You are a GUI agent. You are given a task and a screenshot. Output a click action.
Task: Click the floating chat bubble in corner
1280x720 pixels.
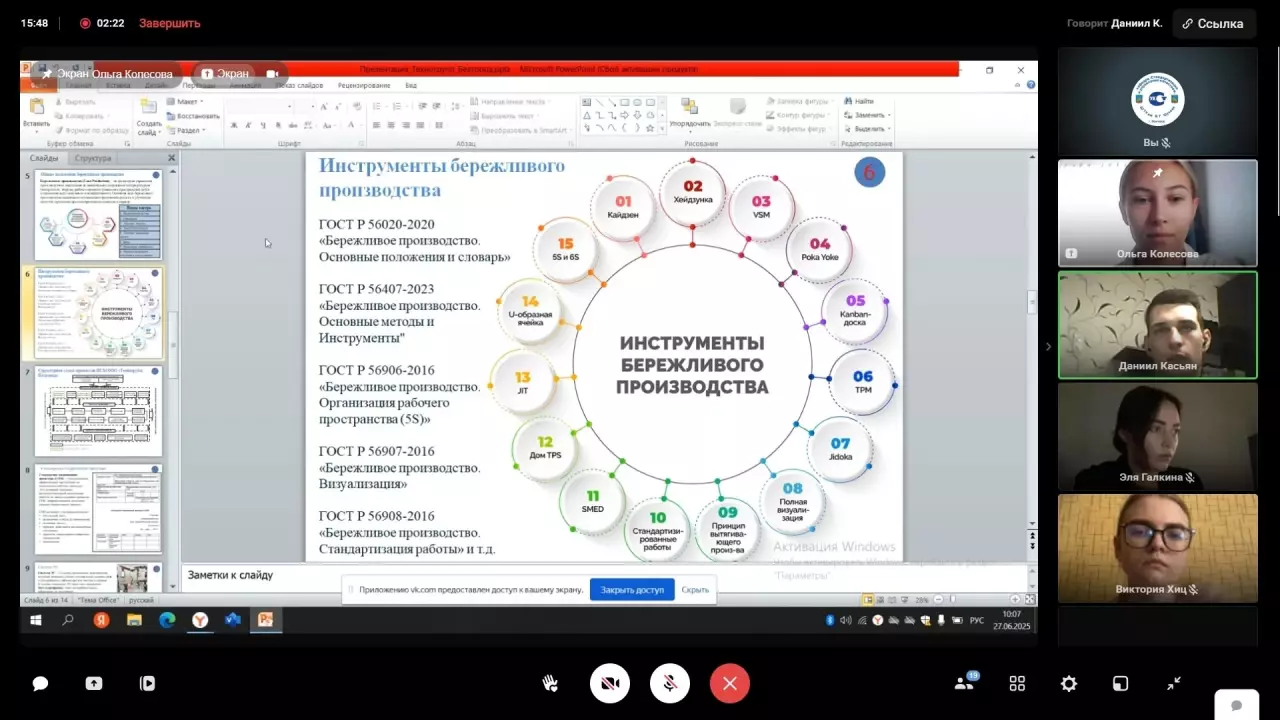tap(1237, 705)
